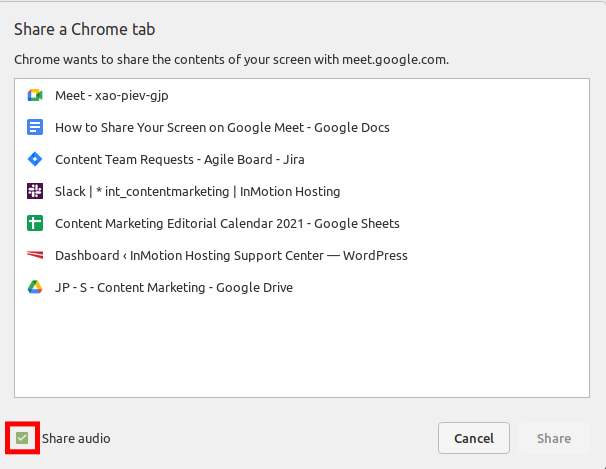Click the Google Sheets icon
606x469 pixels.
click(35, 224)
